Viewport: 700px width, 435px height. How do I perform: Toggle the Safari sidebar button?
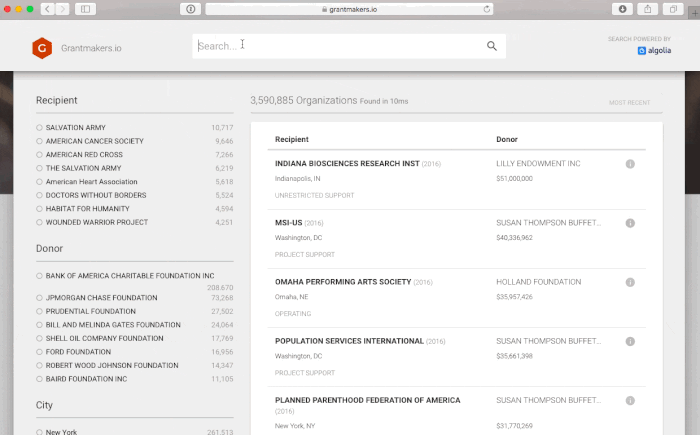85,9
